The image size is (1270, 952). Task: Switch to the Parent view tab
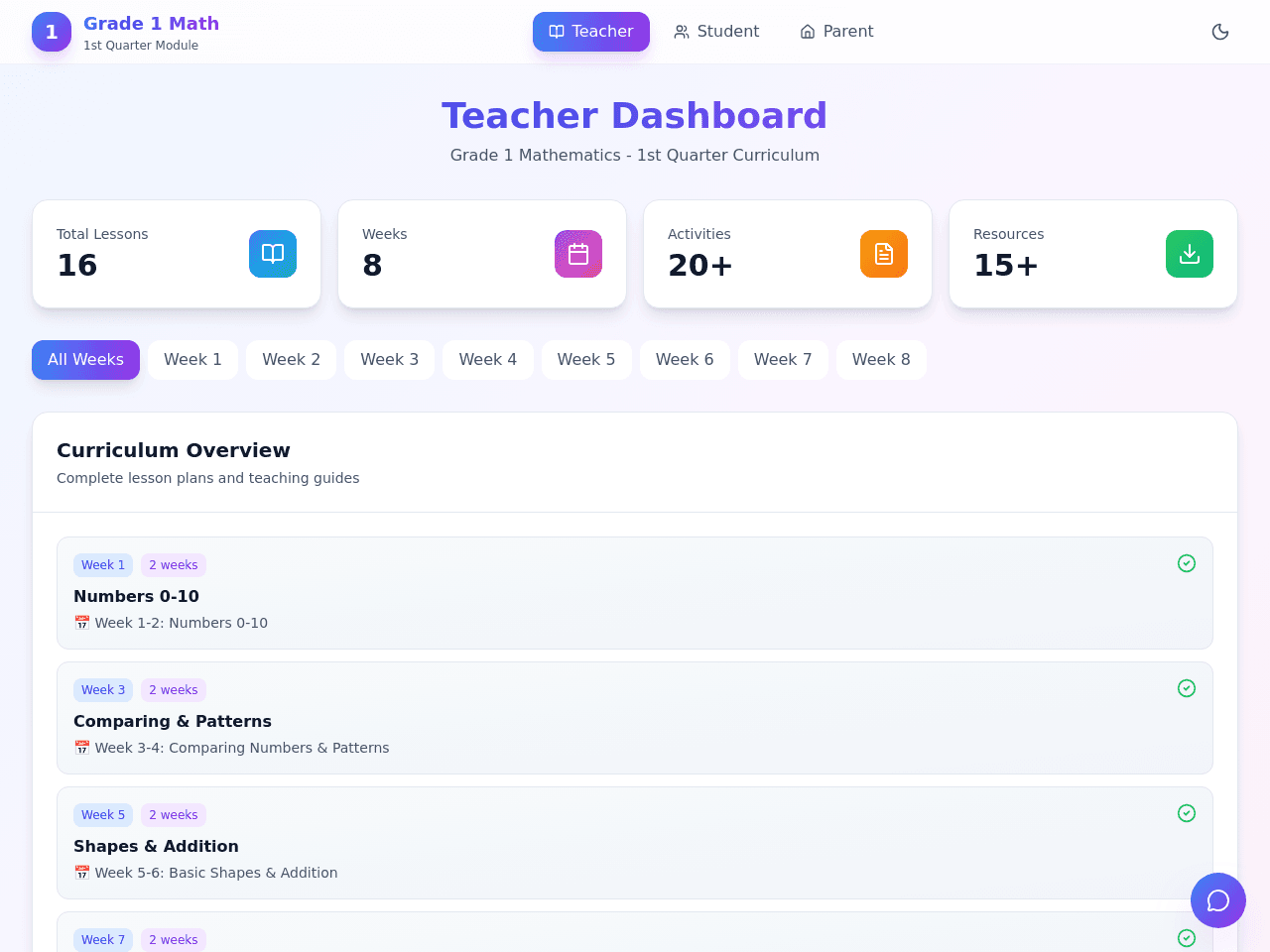(x=836, y=32)
